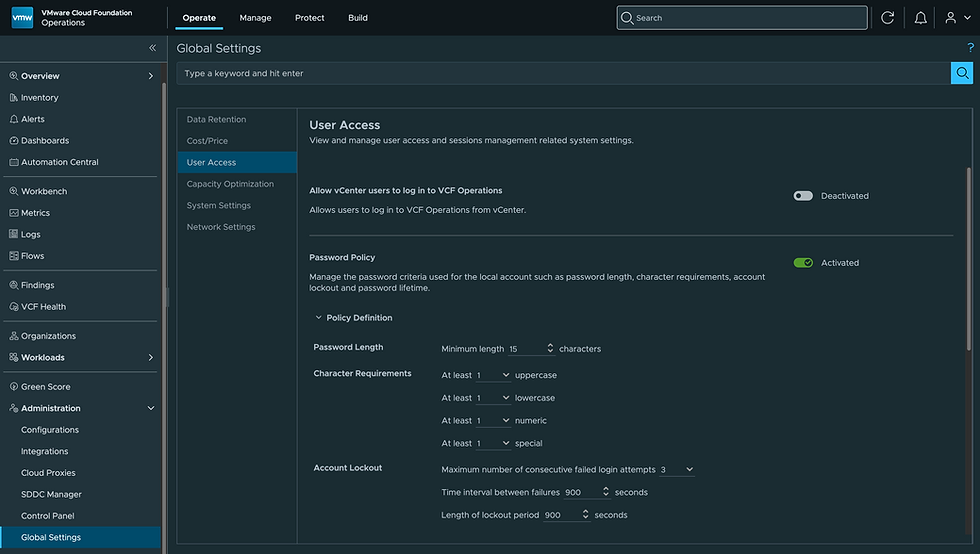Switch to the Build tab
The image size is (980, 554).
pos(358,18)
